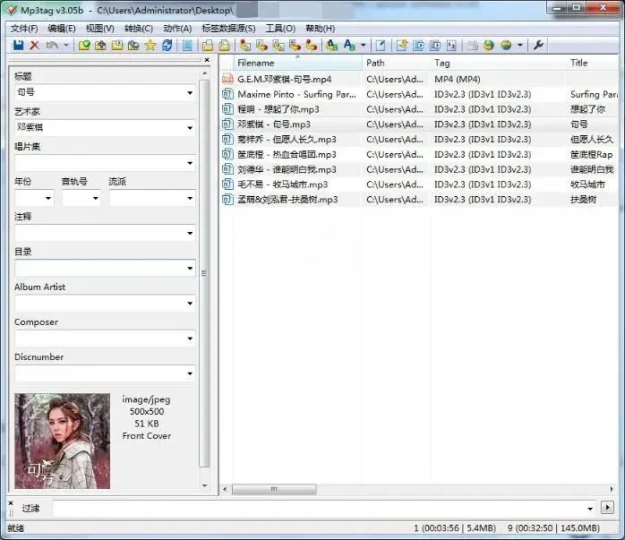The height and width of the screenshot is (540, 625).
Task: Expand the tag sources dropdown arrow
Action: coord(520,45)
